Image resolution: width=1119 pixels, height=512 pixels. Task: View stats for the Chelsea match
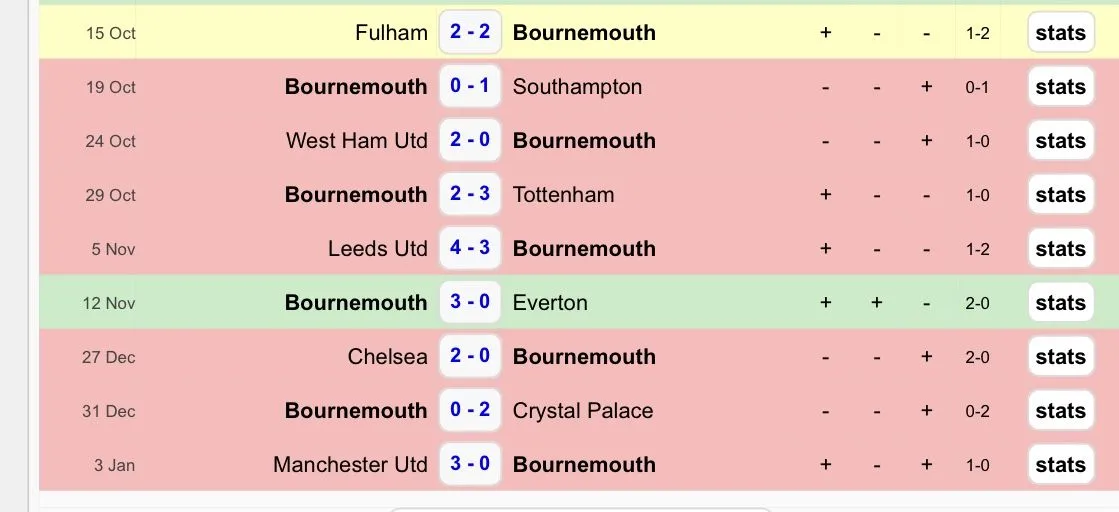coord(1060,357)
